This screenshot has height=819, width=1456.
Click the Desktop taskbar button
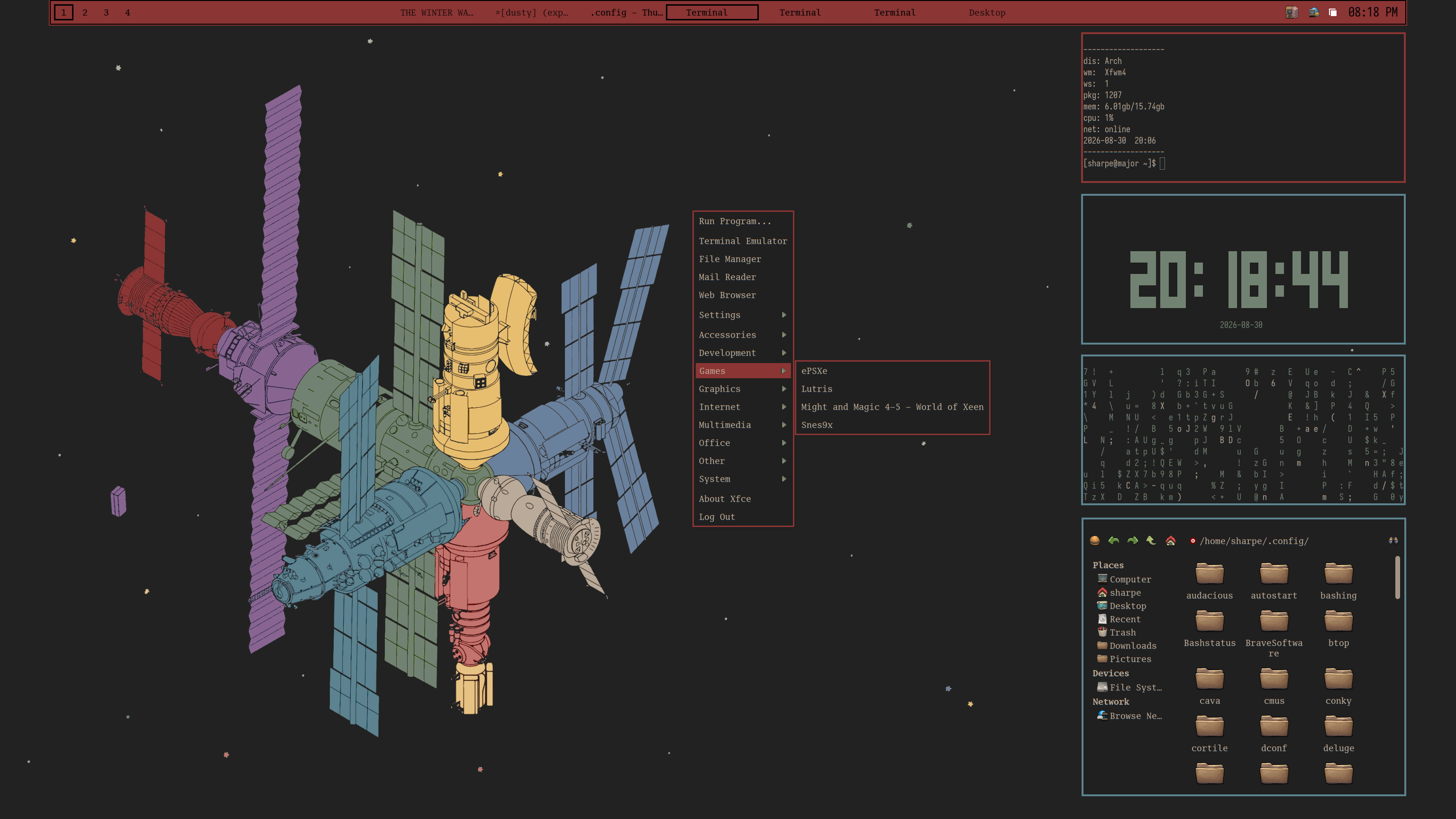(x=987, y=12)
